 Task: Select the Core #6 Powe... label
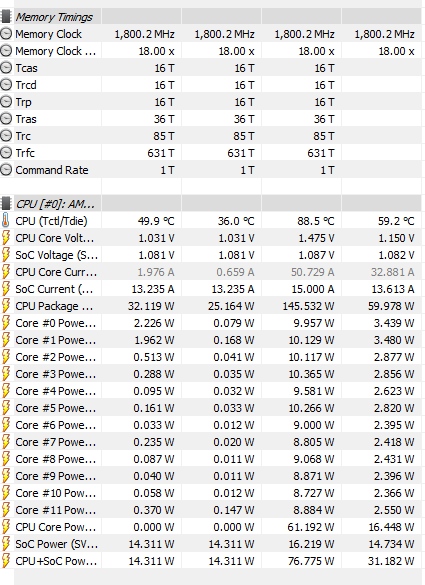(56, 425)
